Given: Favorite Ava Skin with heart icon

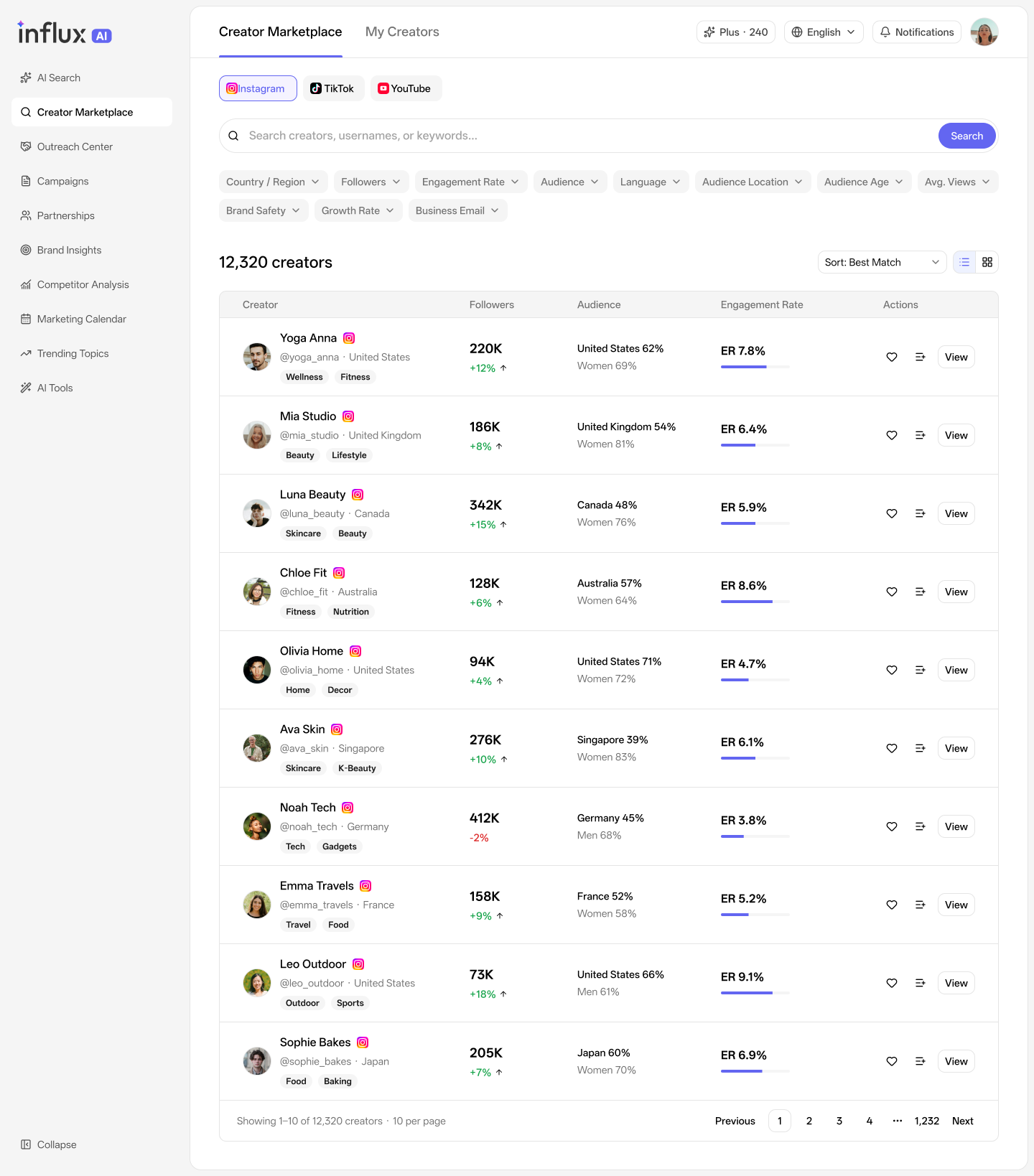Looking at the screenshot, I should point(892,748).
